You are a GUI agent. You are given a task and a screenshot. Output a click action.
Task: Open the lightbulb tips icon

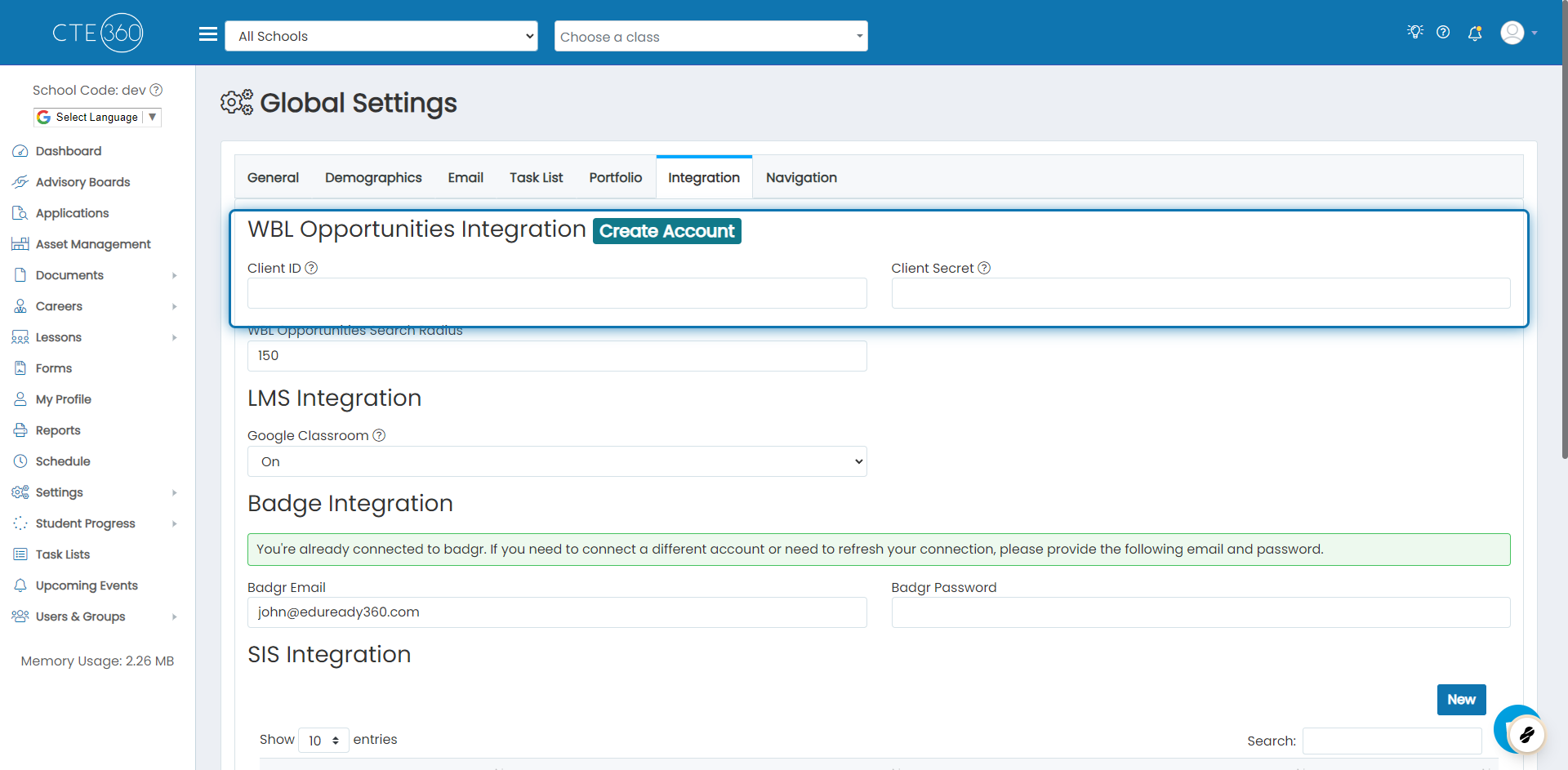click(1415, 32)
